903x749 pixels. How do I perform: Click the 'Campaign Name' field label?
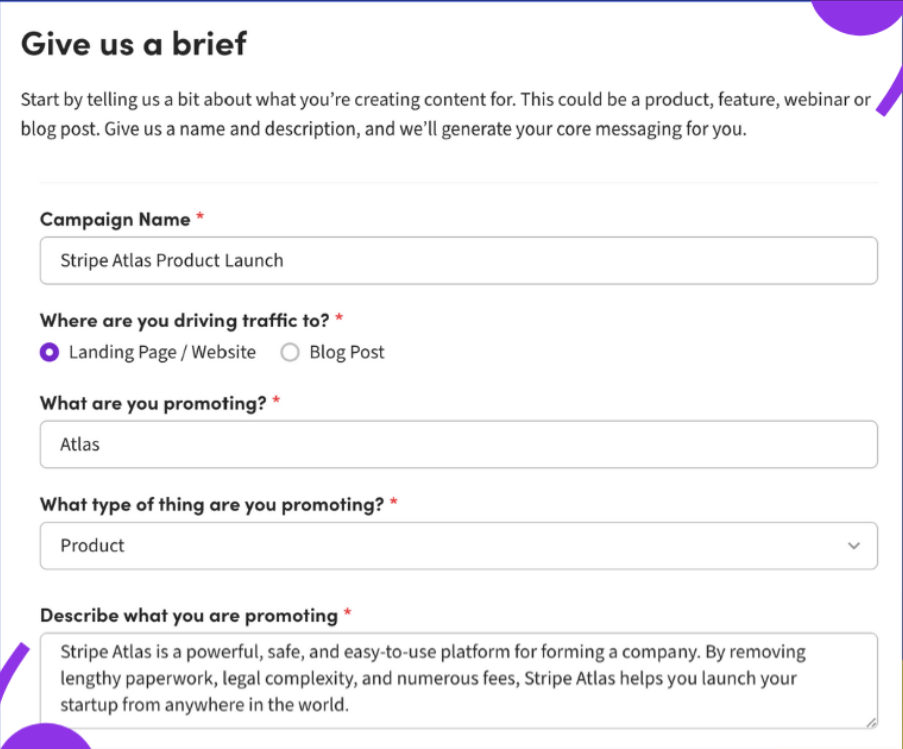pos(115,218)
